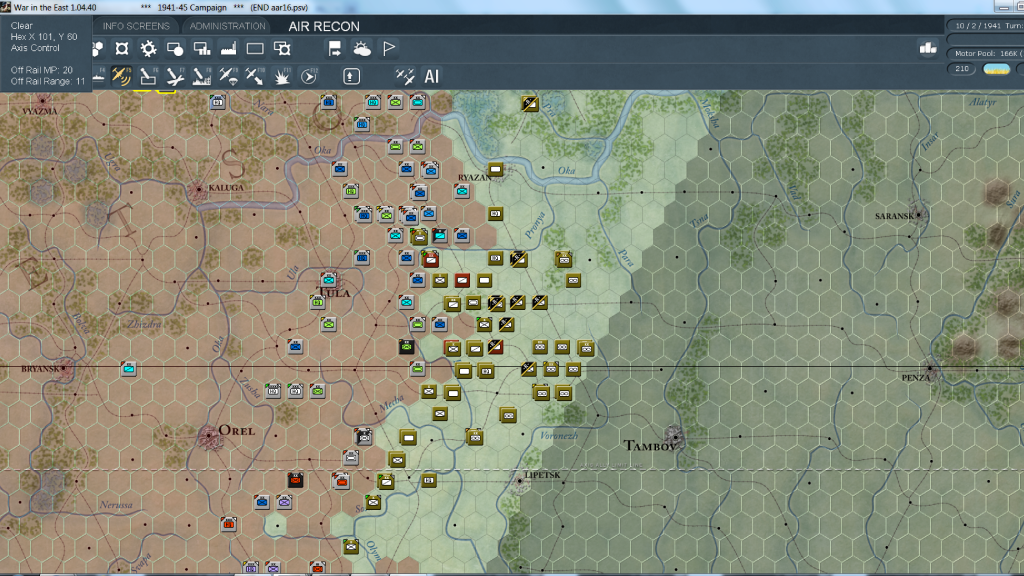Viewport: 1024px width, 576px height.
Task: Select the F6 bomb unit mode icon
Action: pos(148,75)
